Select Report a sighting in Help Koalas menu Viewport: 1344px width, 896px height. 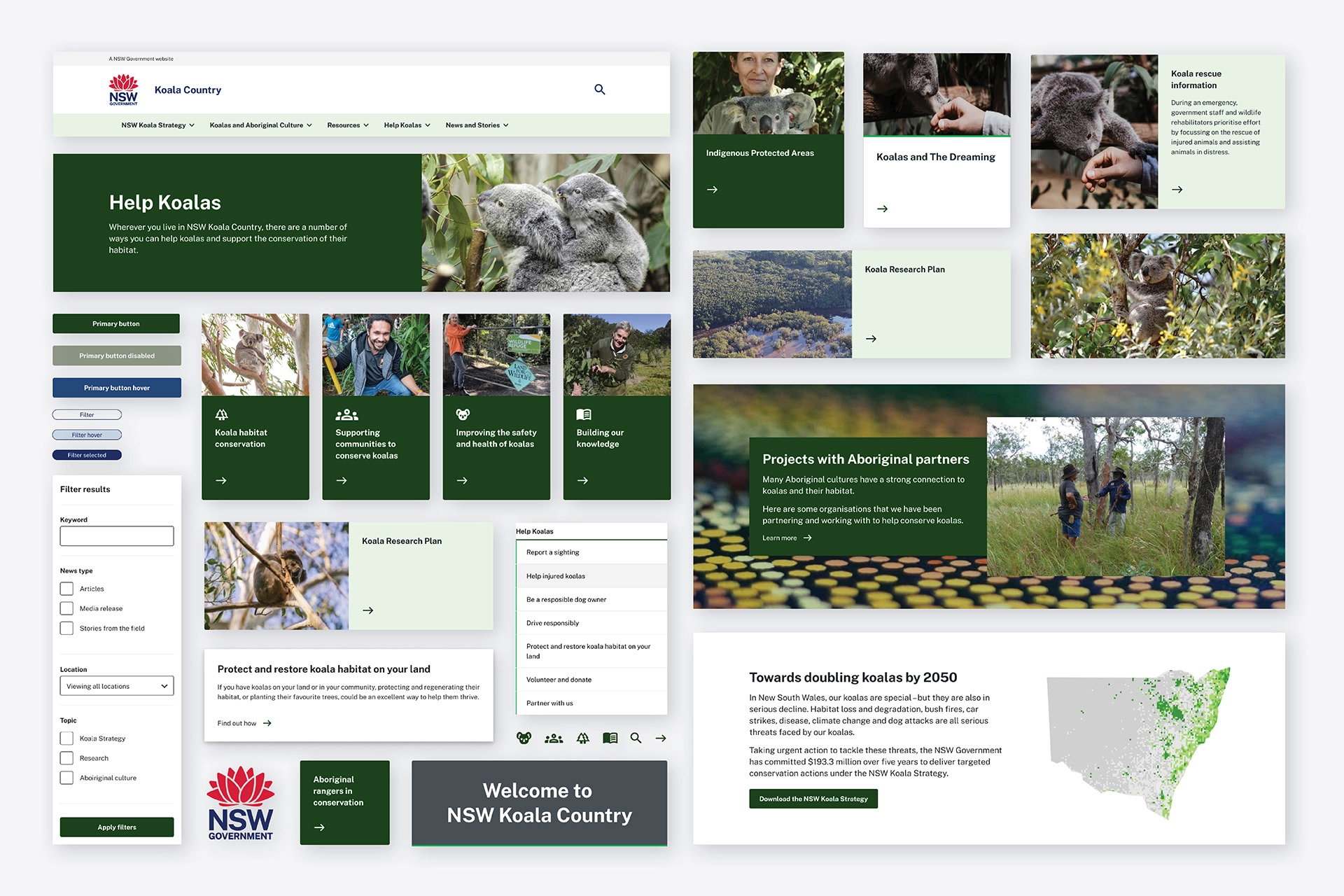[552, 552]
